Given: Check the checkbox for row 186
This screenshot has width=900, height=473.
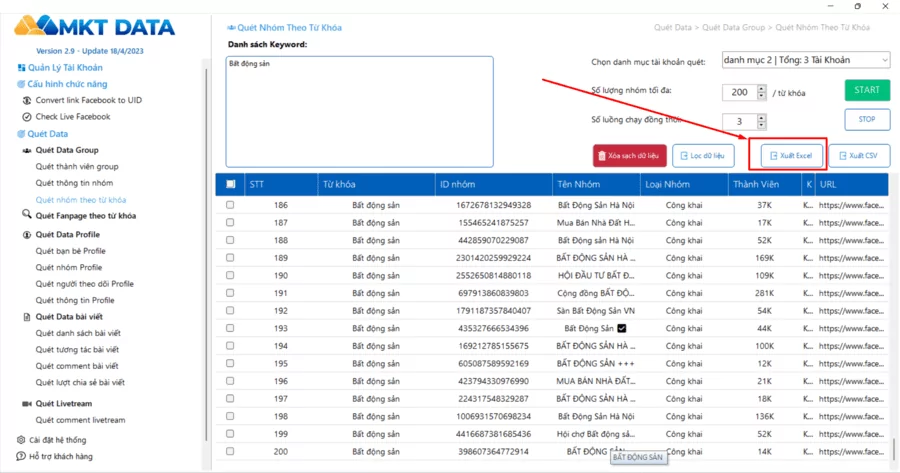Looking at the screenshot, I should (230, 205).
